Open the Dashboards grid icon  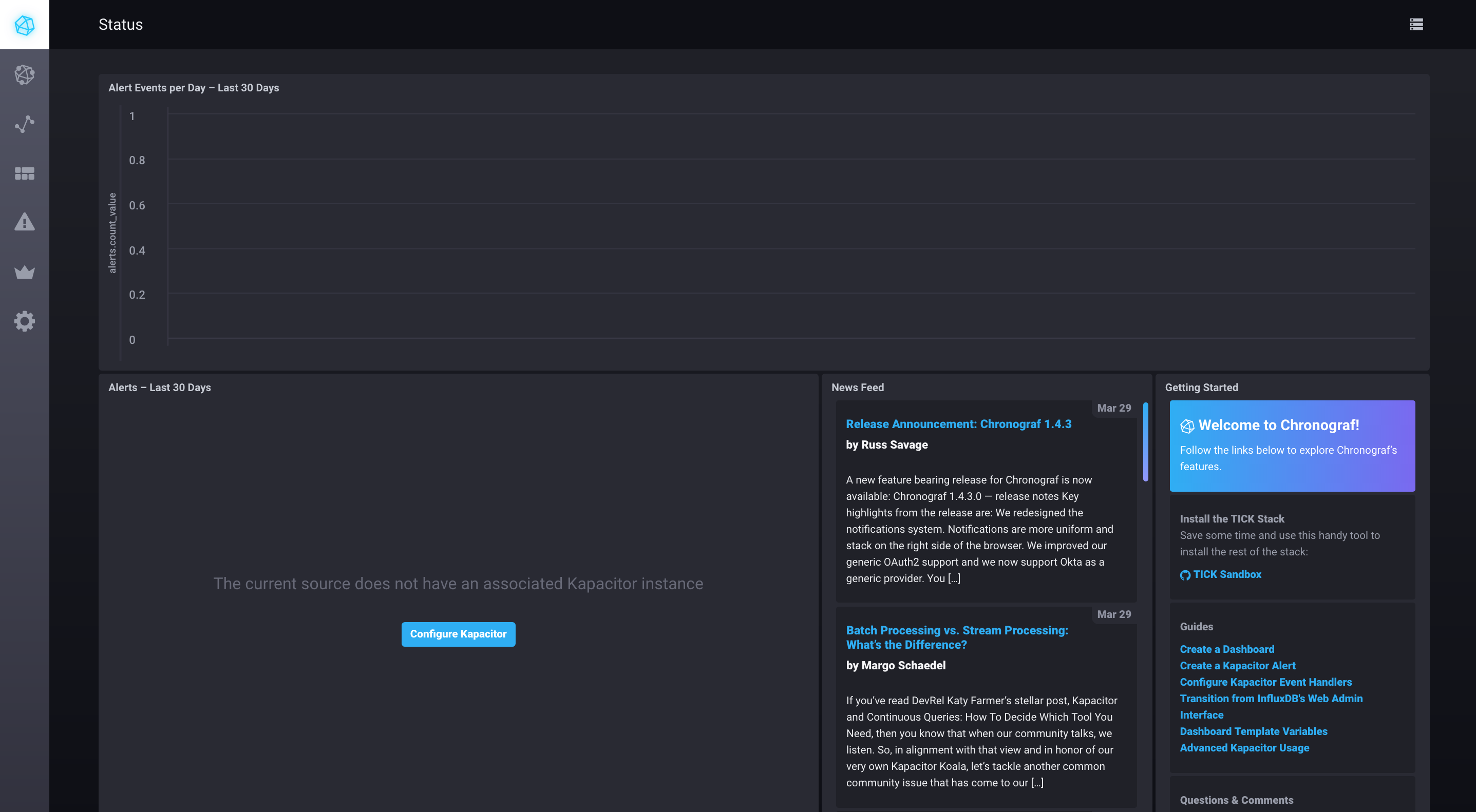(x=25, y=173)
